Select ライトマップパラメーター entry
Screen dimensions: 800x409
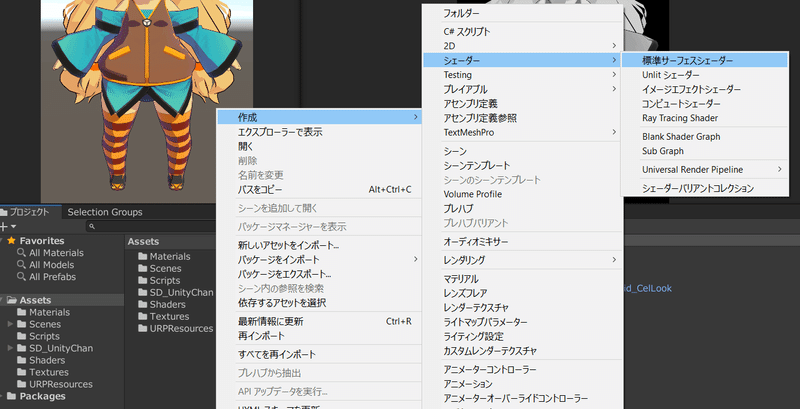[x=522, y=322]
